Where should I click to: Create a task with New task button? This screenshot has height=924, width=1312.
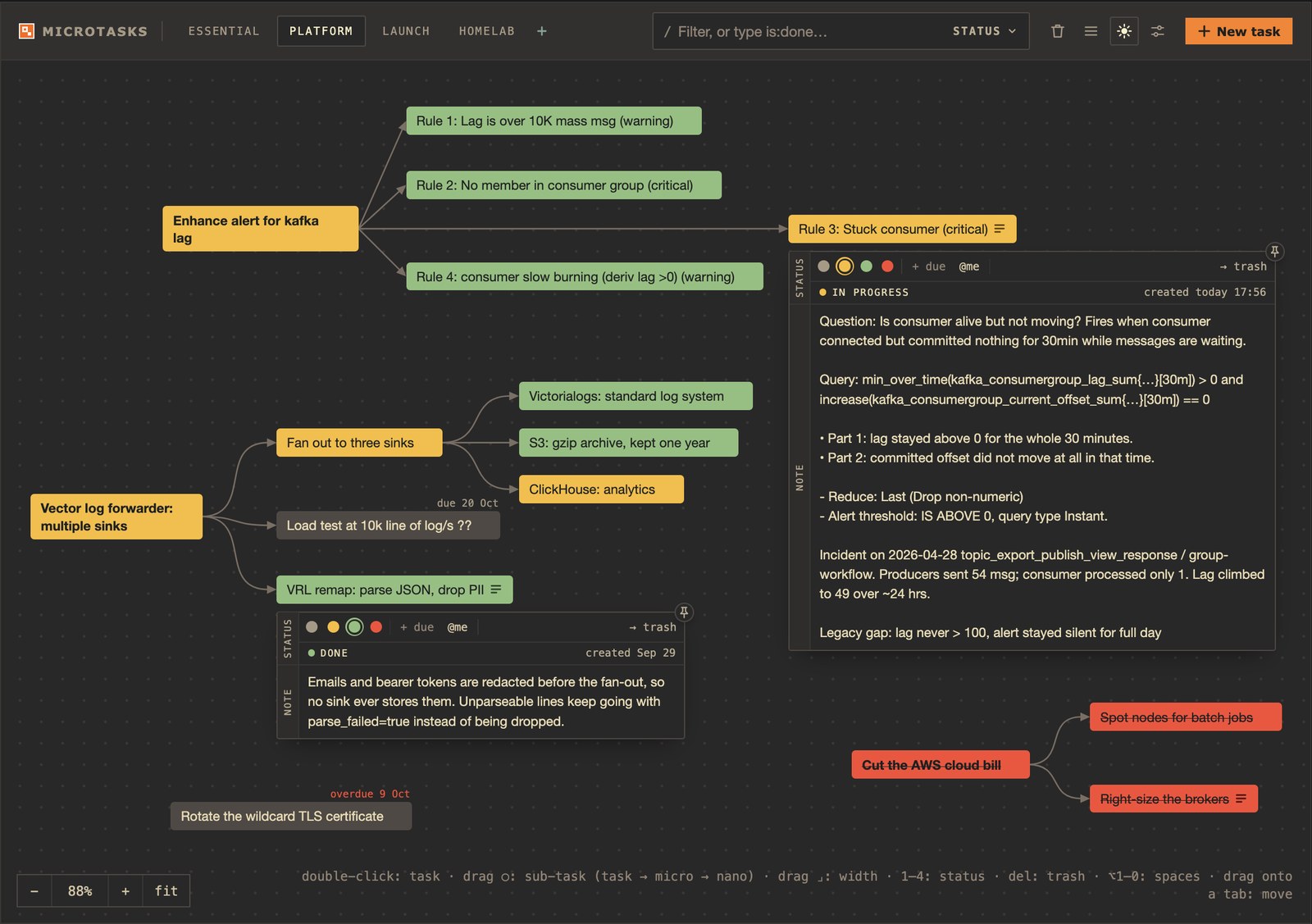1238,31
